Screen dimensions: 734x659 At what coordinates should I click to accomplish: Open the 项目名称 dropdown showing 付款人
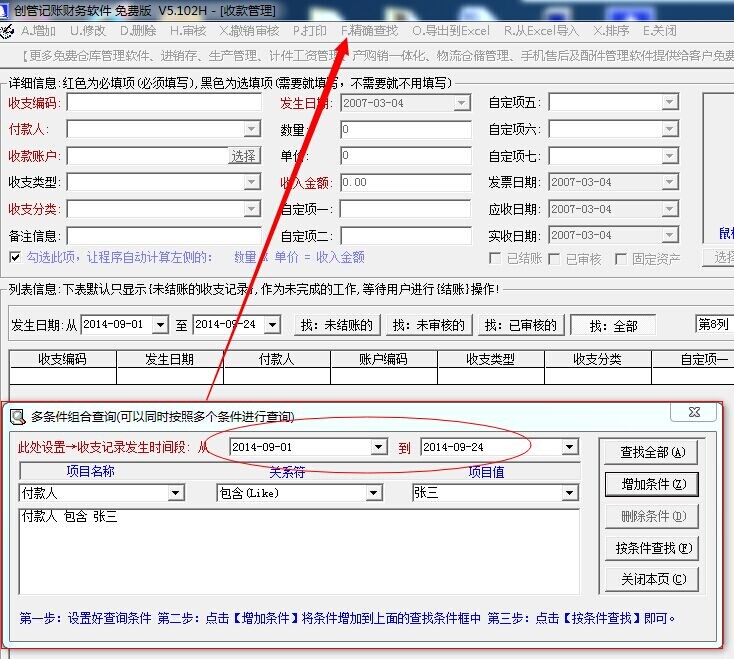tap(176, 493)
